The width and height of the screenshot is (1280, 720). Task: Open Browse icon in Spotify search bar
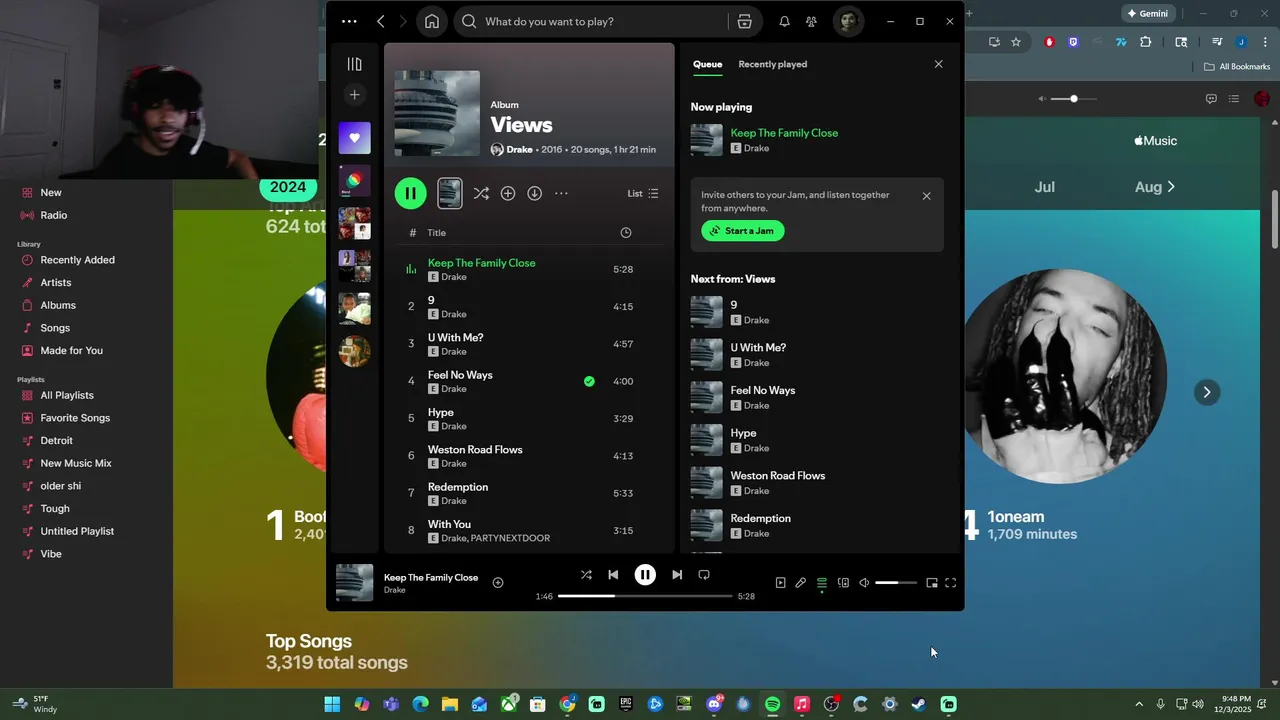point(744,21)
